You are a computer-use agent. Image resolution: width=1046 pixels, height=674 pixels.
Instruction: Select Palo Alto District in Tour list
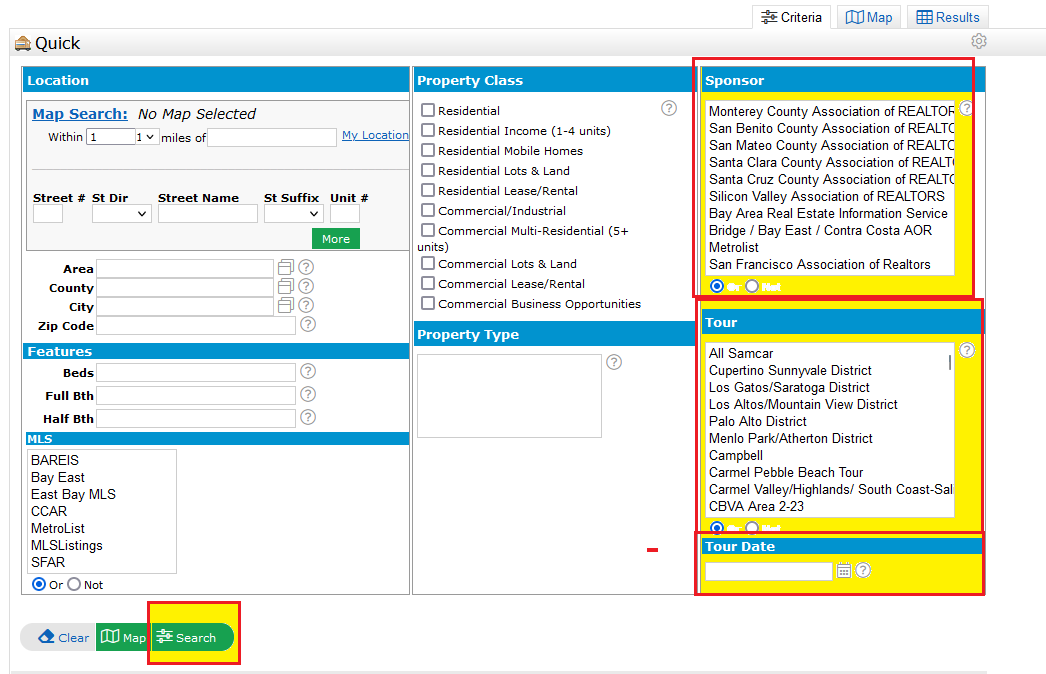(x=758, y=422)
